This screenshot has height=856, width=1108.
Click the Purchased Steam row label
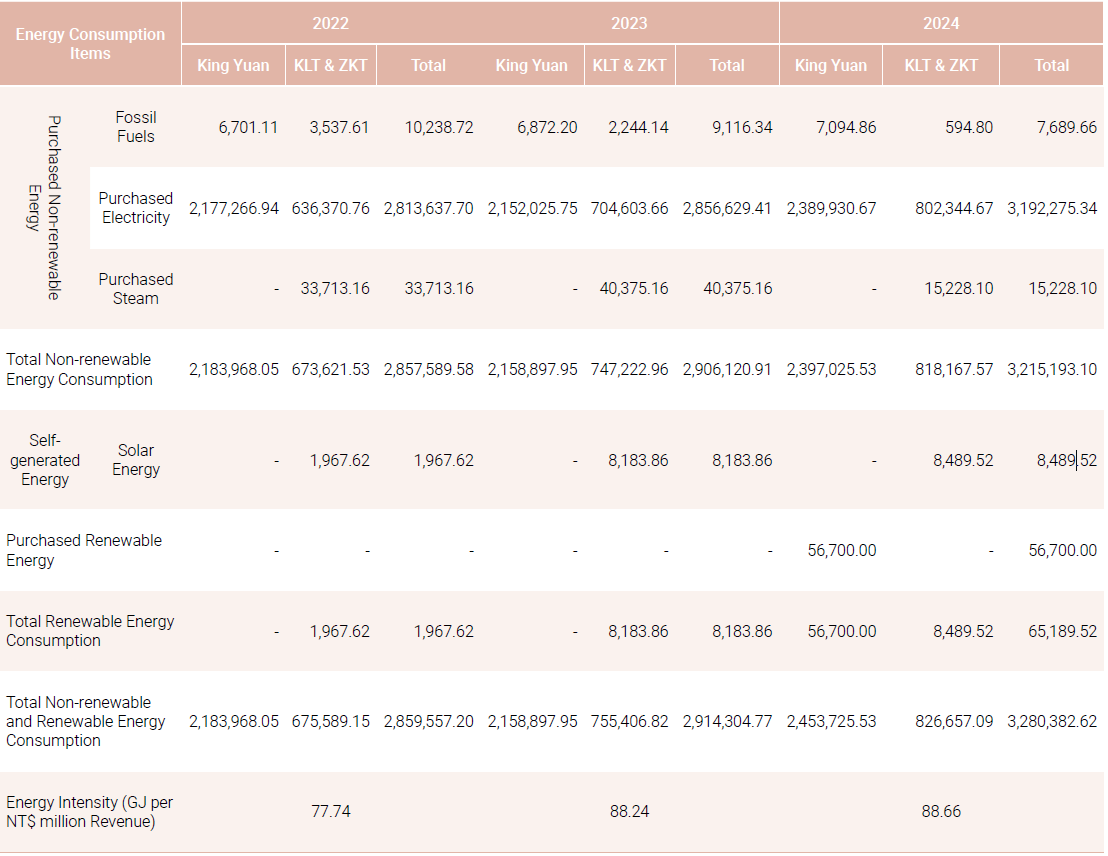pyautogui.click(x=136, y=289)
